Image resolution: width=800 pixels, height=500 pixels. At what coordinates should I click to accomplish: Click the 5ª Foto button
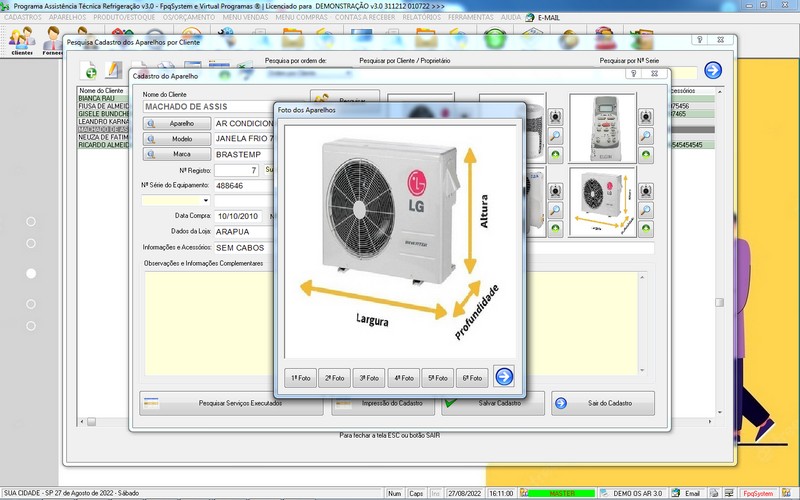pos(438,378)
